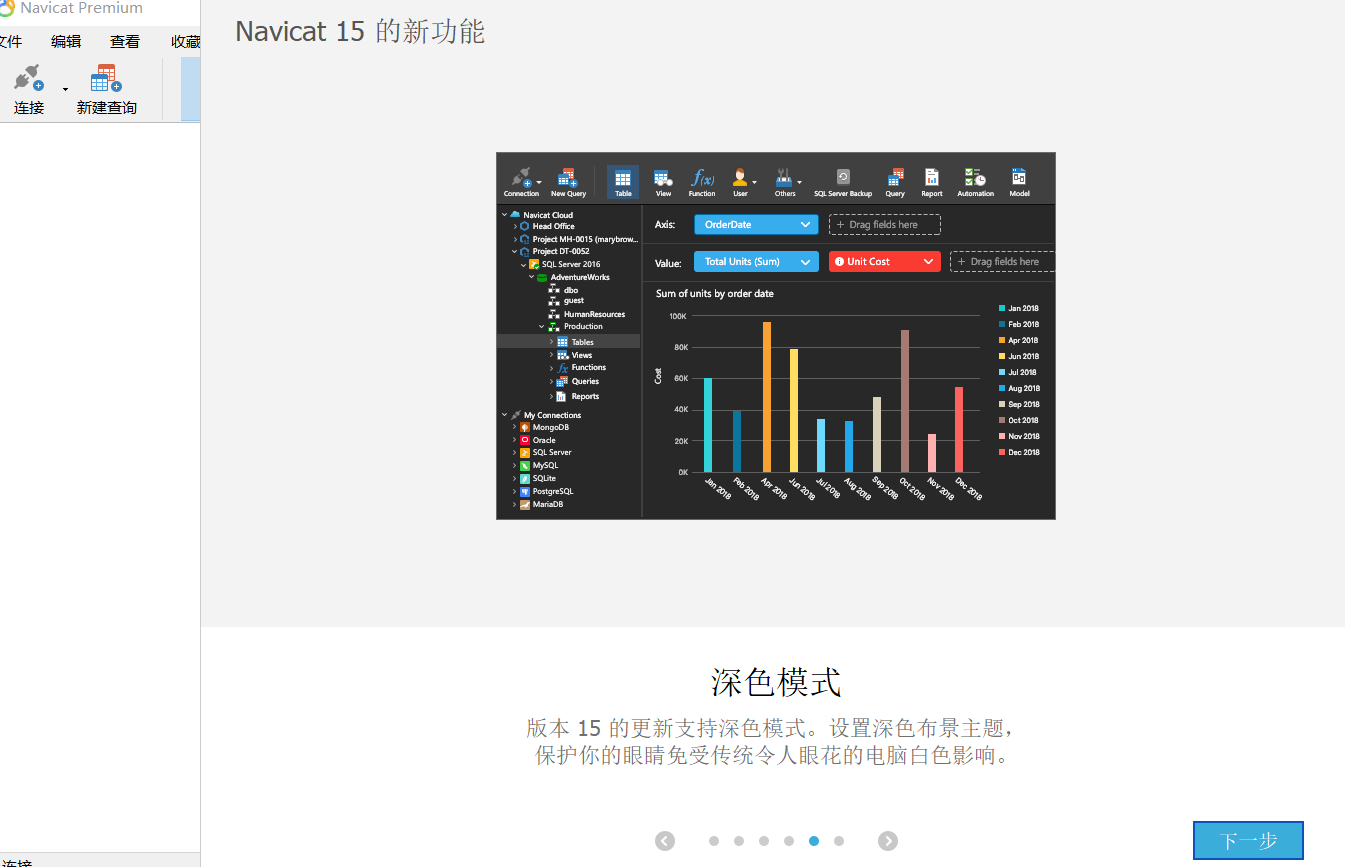Click the Dec 2018 legend color swatch
This screenshot has width=1345, height=867.
[1002, 452]
